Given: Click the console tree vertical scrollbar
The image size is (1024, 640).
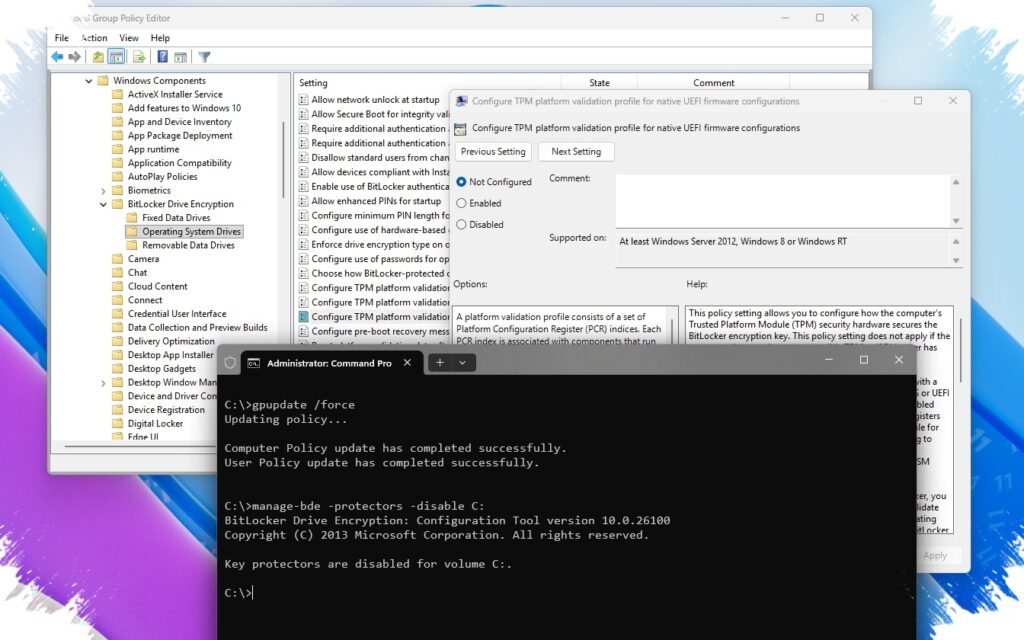Looking at the screenshot, I should point(283,160).
